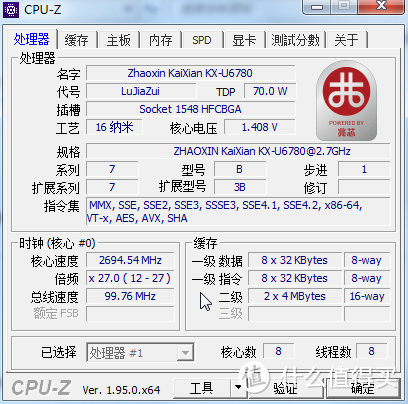Viewport: 408px width, 404px height.
Task: Click the empty 额定 FSB field
Action: pos(130,314)
